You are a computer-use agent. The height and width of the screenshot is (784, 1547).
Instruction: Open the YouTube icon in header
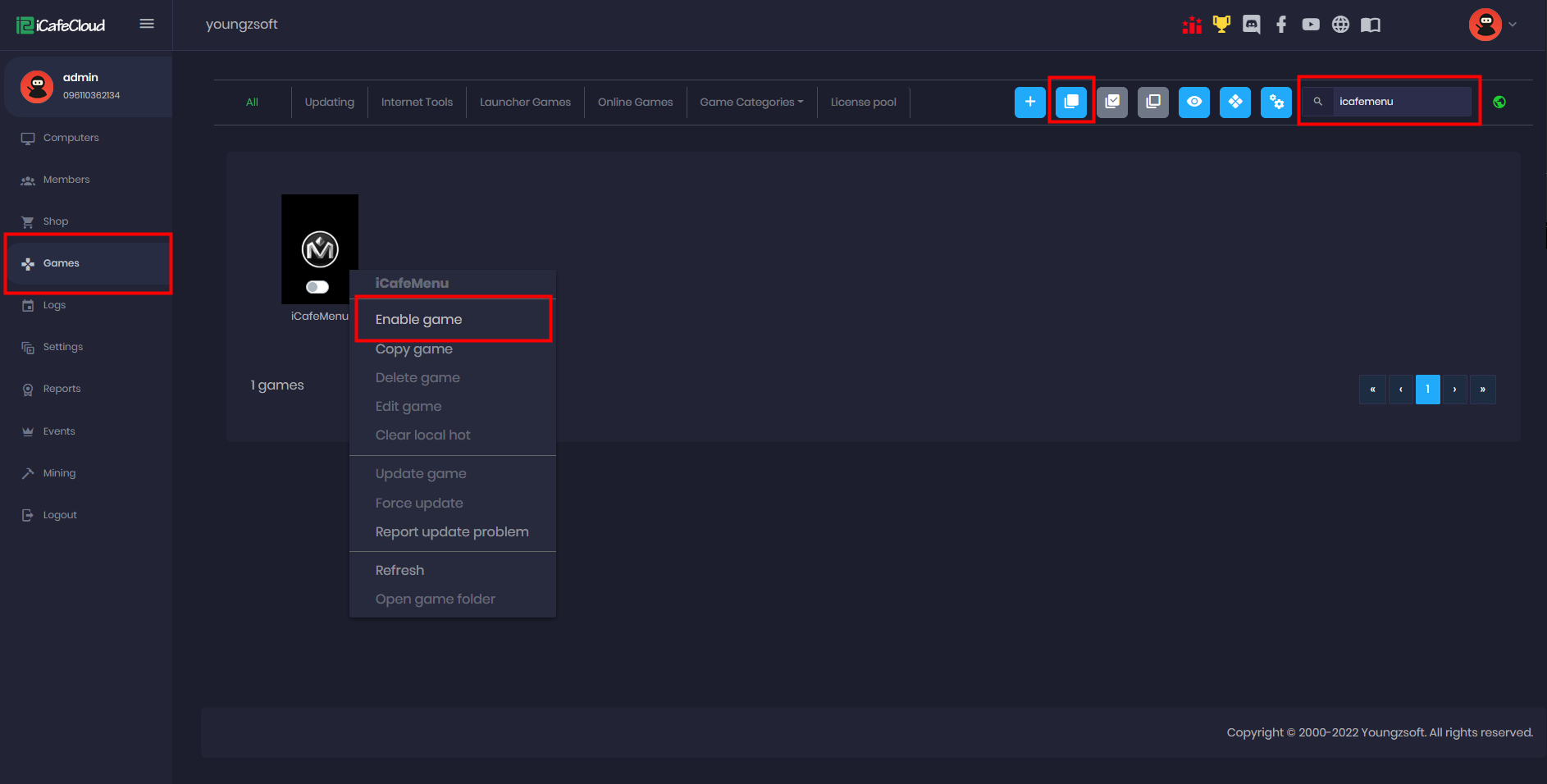tap(1311, 25)
